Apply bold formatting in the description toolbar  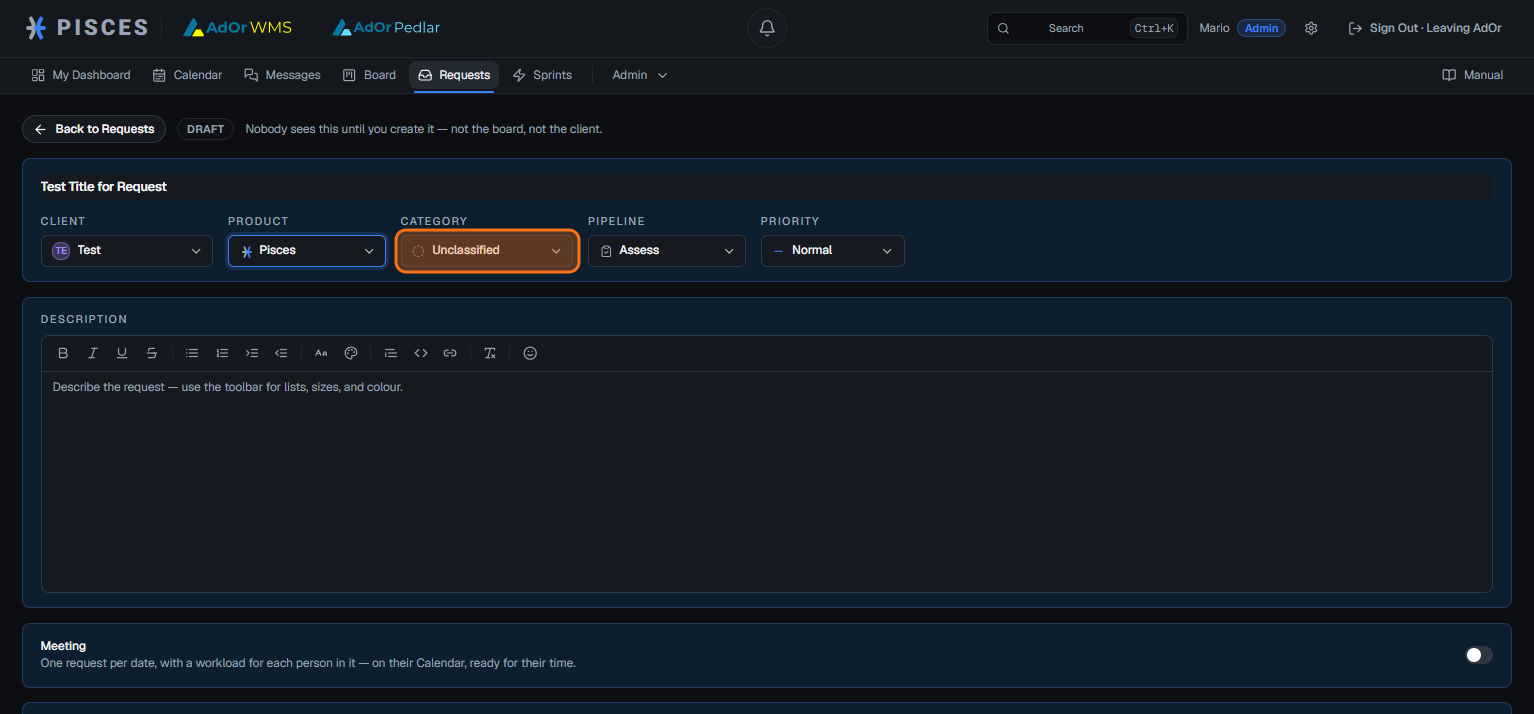pyautogui.click(x=63, y=353)
